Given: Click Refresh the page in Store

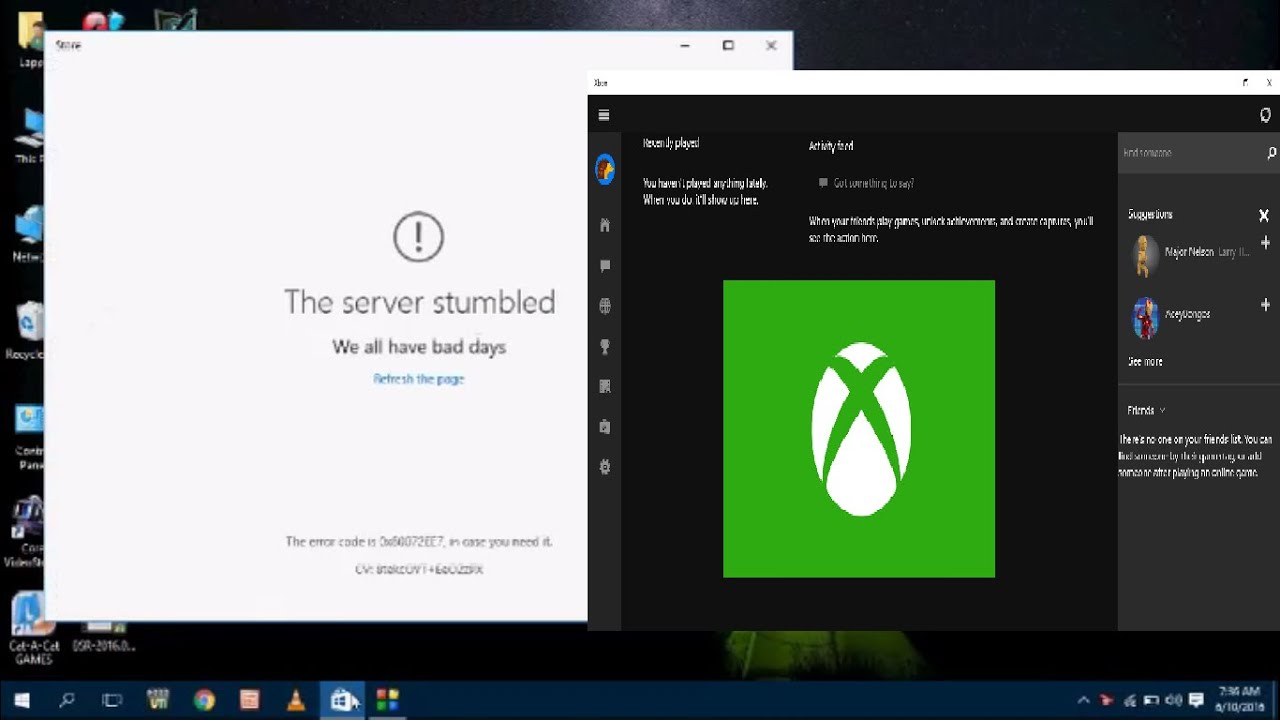Looking at the screenshot, I should 419,379.
